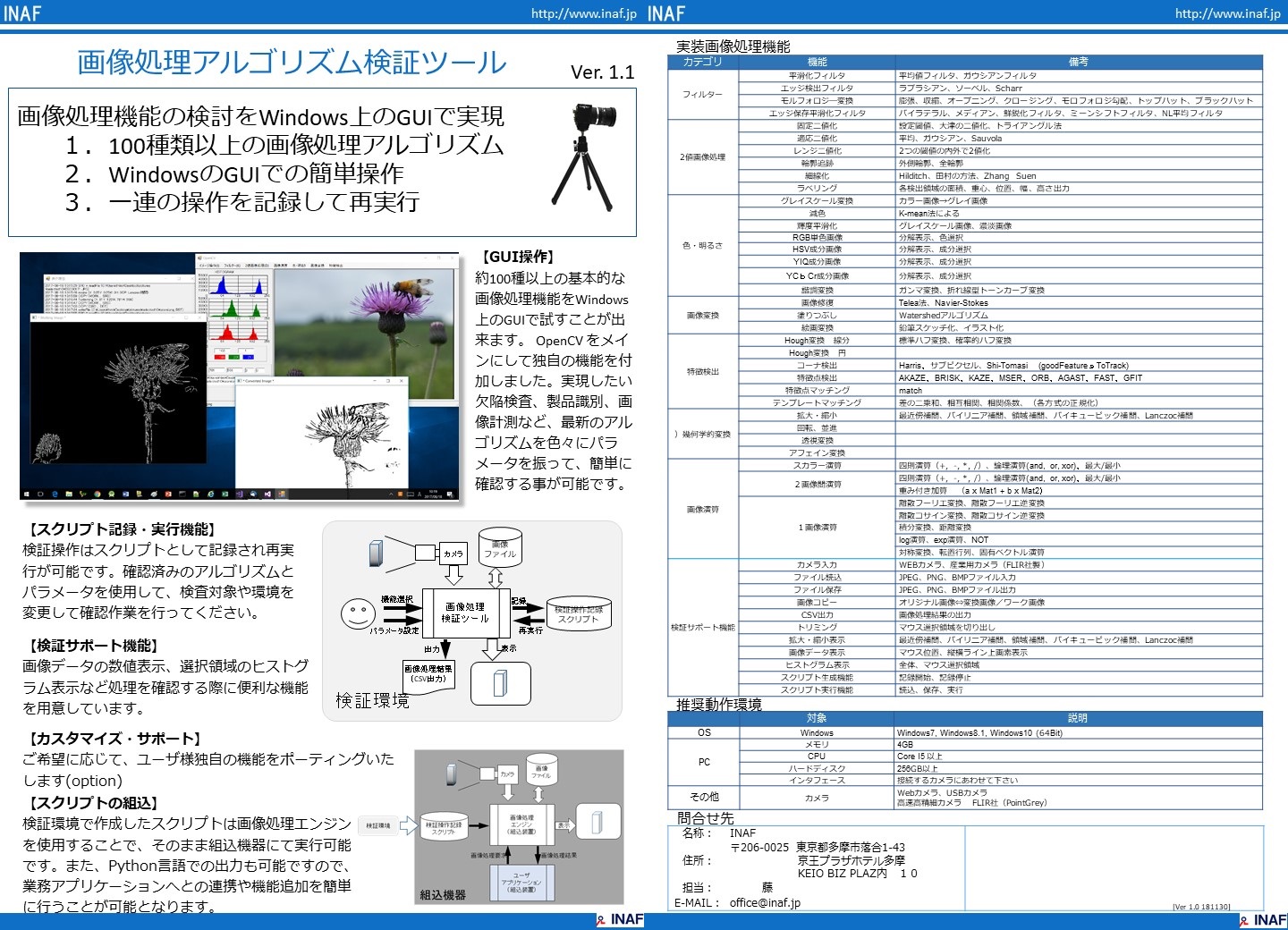Click the green histogram graph in screenshot

pos(239,309)
